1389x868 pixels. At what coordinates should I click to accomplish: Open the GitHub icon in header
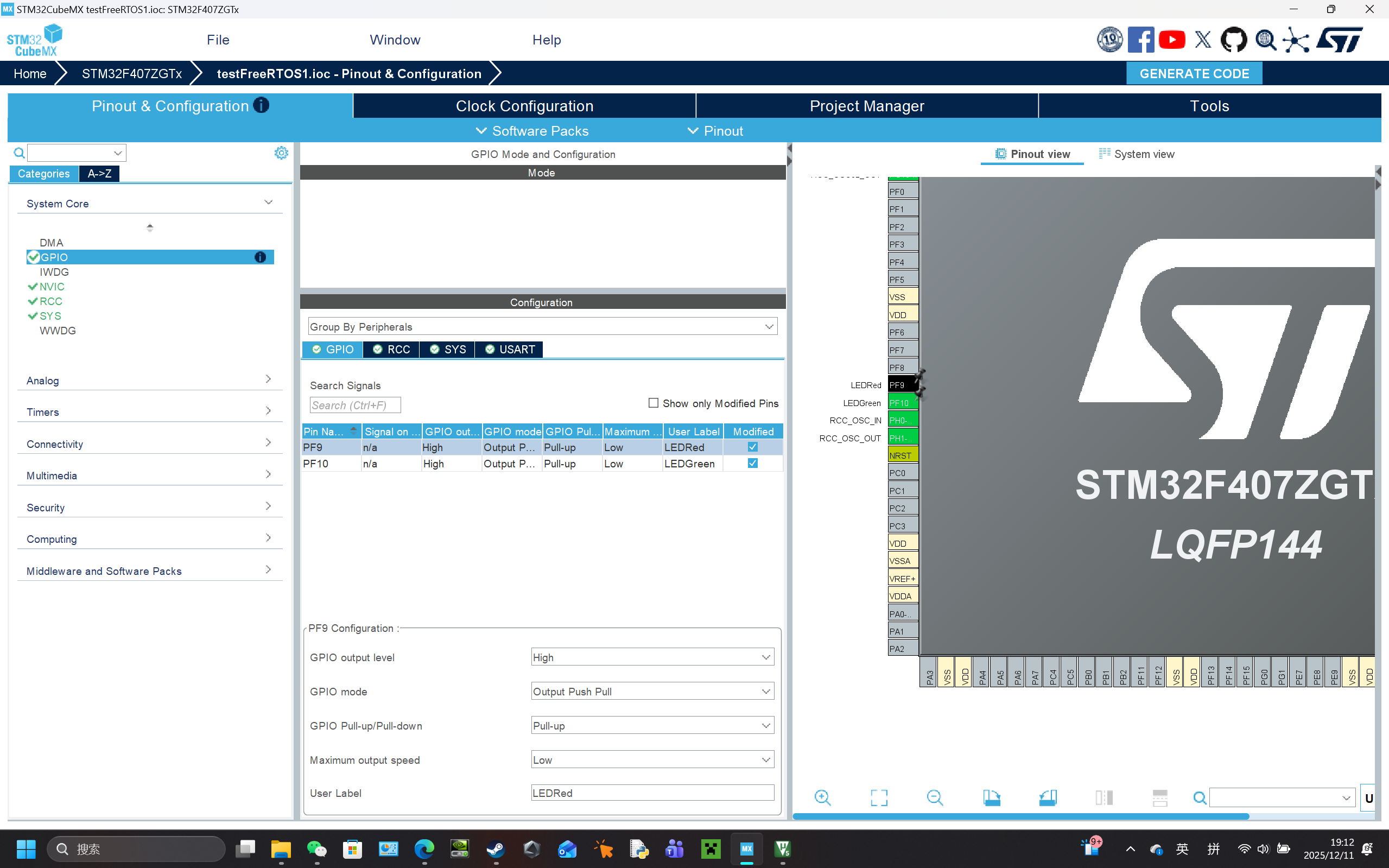[1233, 40]
